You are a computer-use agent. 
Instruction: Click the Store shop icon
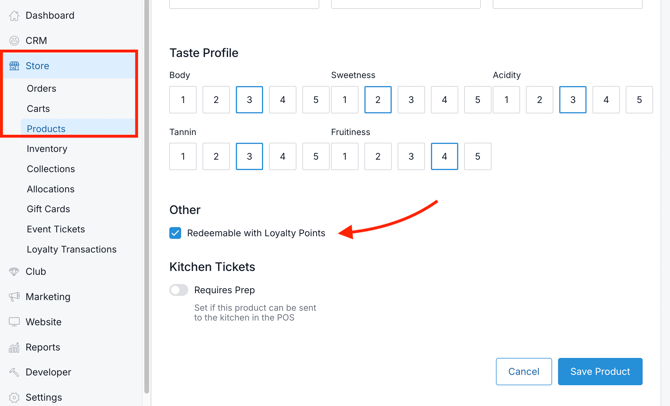[14, 66]
